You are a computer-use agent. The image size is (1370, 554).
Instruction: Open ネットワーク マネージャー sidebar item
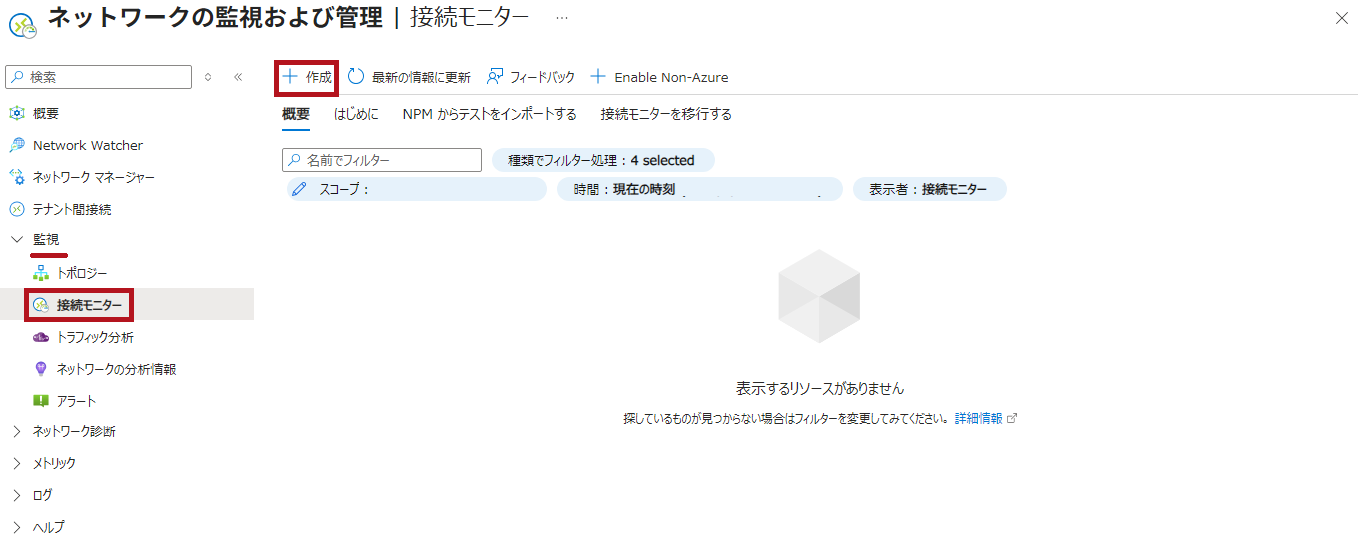click(94, 177)
